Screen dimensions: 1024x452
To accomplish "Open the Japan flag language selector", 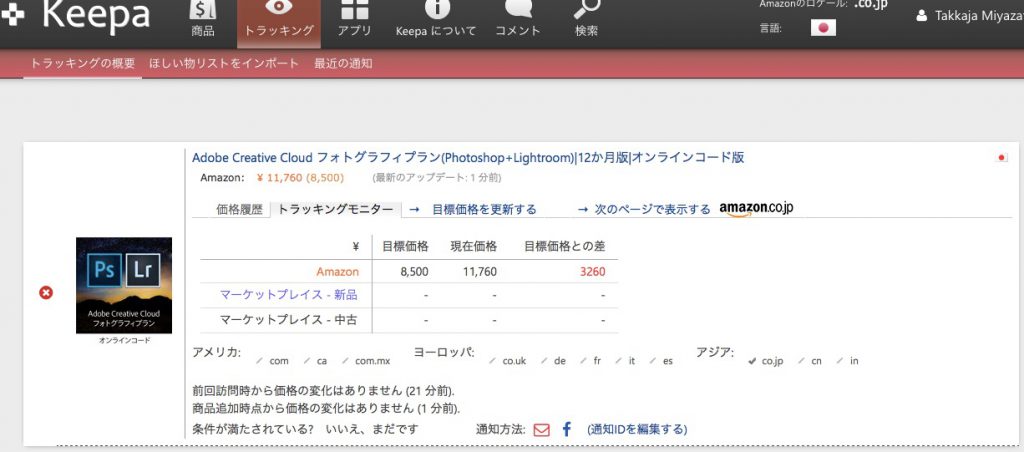I will (823, 28).
